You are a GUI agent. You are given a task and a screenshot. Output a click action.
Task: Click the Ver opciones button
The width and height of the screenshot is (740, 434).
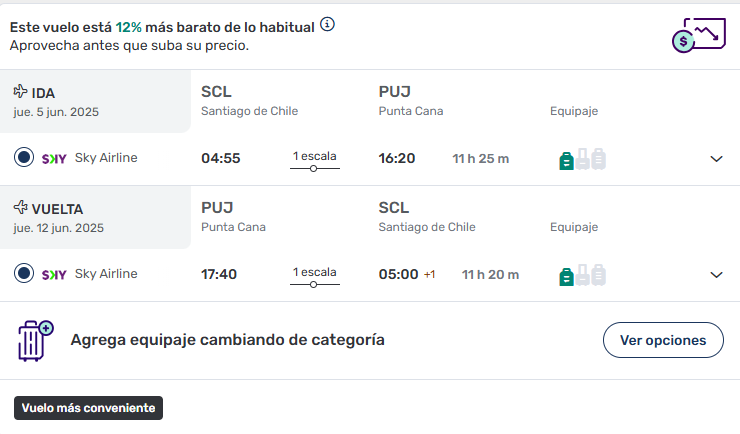pos(663,340)
